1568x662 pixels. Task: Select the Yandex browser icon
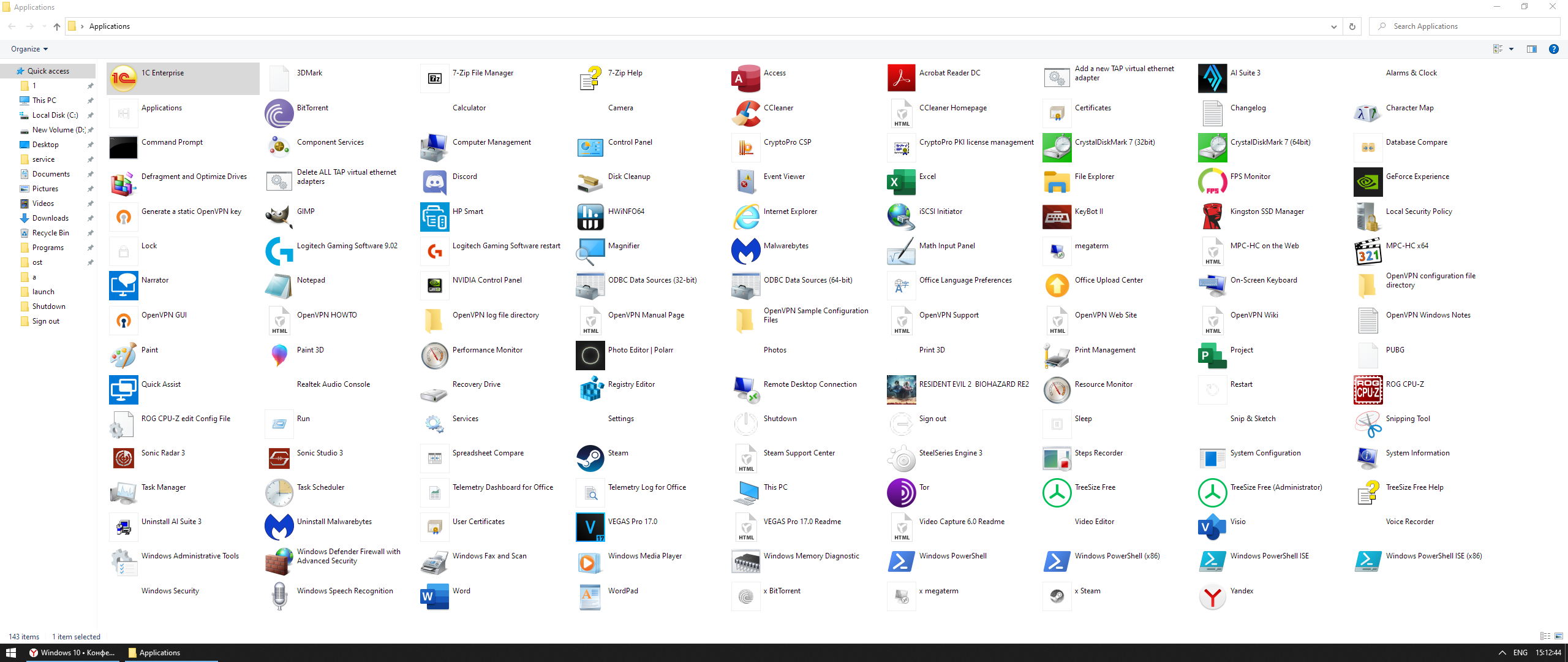pyautogui.click(x=1212, y=596)
